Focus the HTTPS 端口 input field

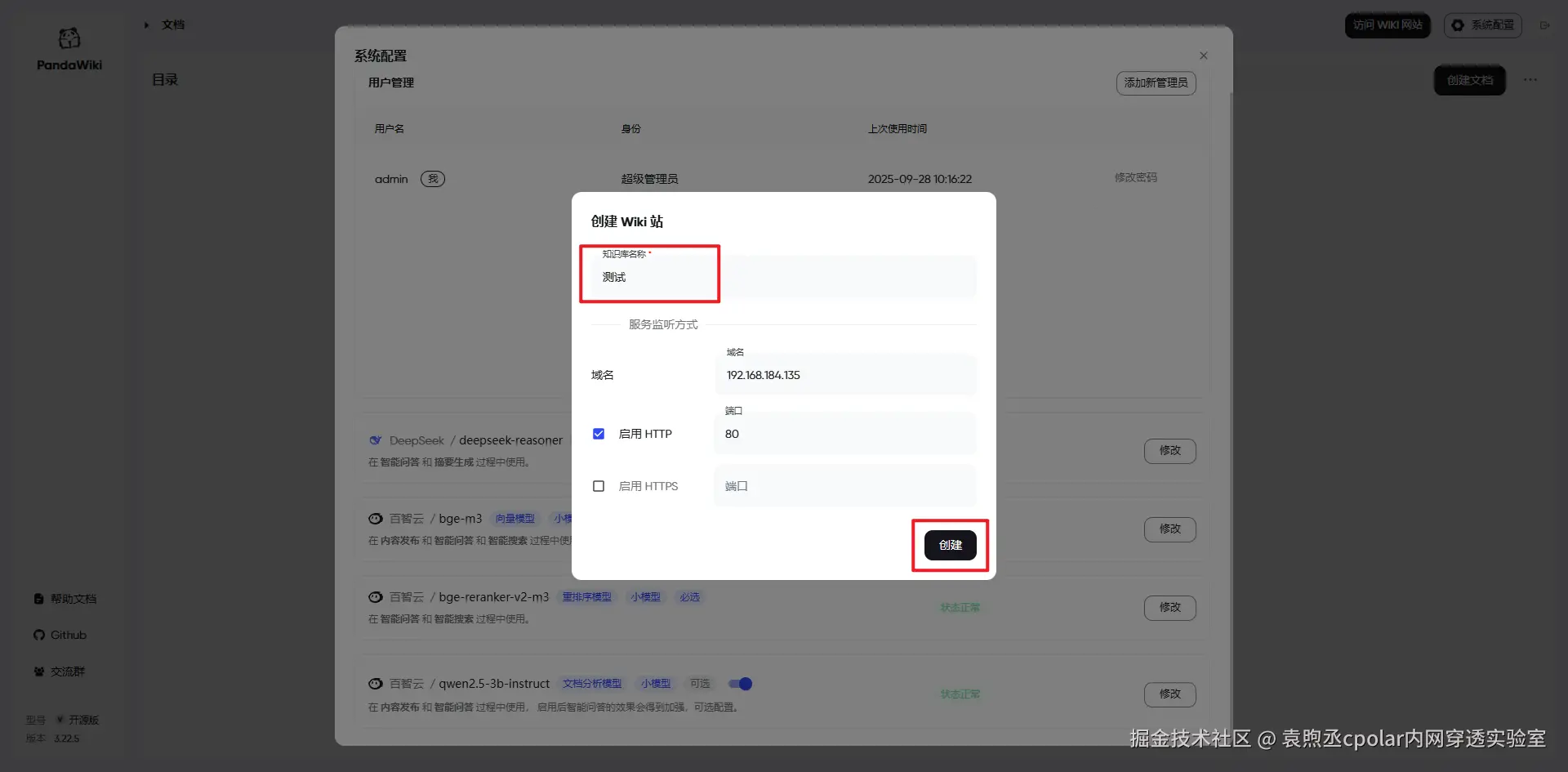(845, 486)
